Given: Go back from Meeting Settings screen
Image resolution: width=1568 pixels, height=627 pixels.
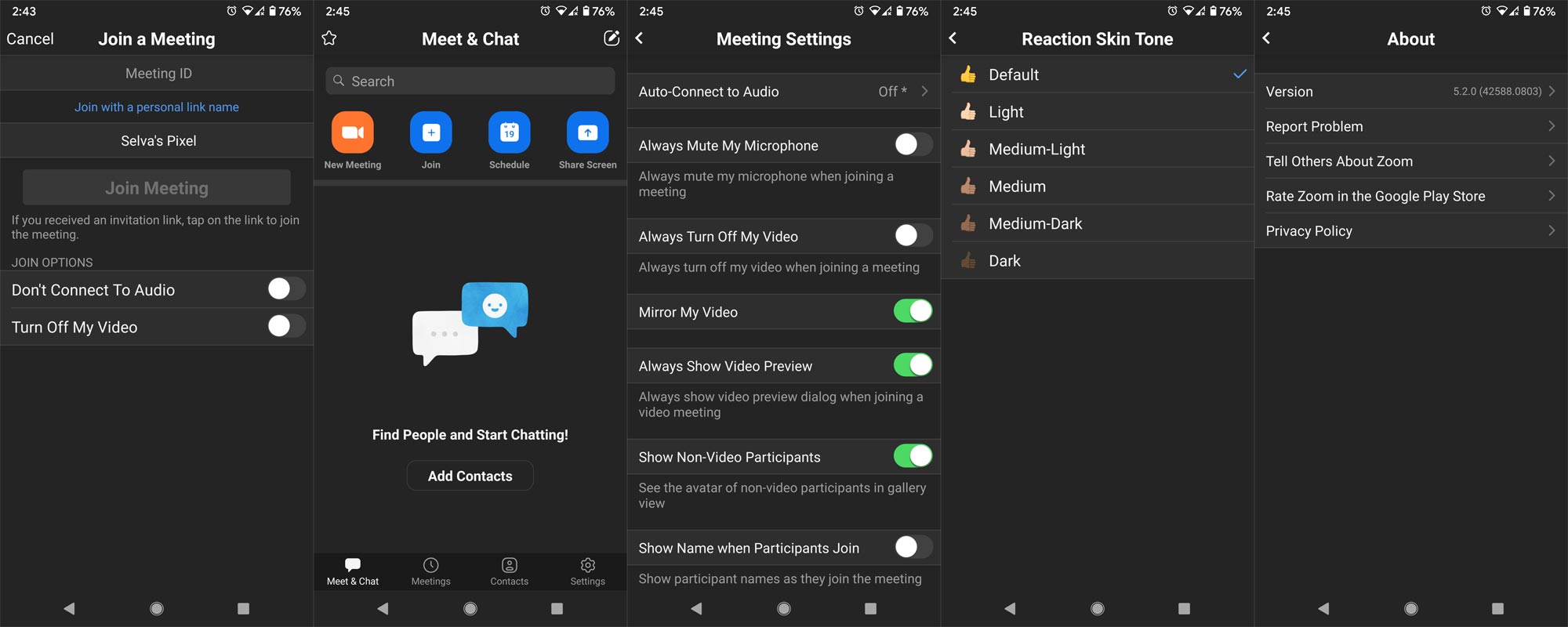Looking at the screenshot, I should pos(640,38).
